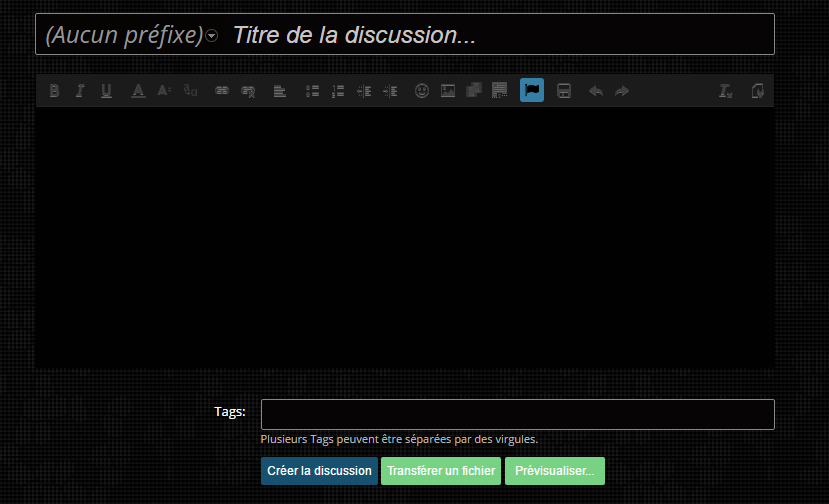Click inside the message body editor
The height and width of the screenshot is (504, 829).
(x=405, y=238)
